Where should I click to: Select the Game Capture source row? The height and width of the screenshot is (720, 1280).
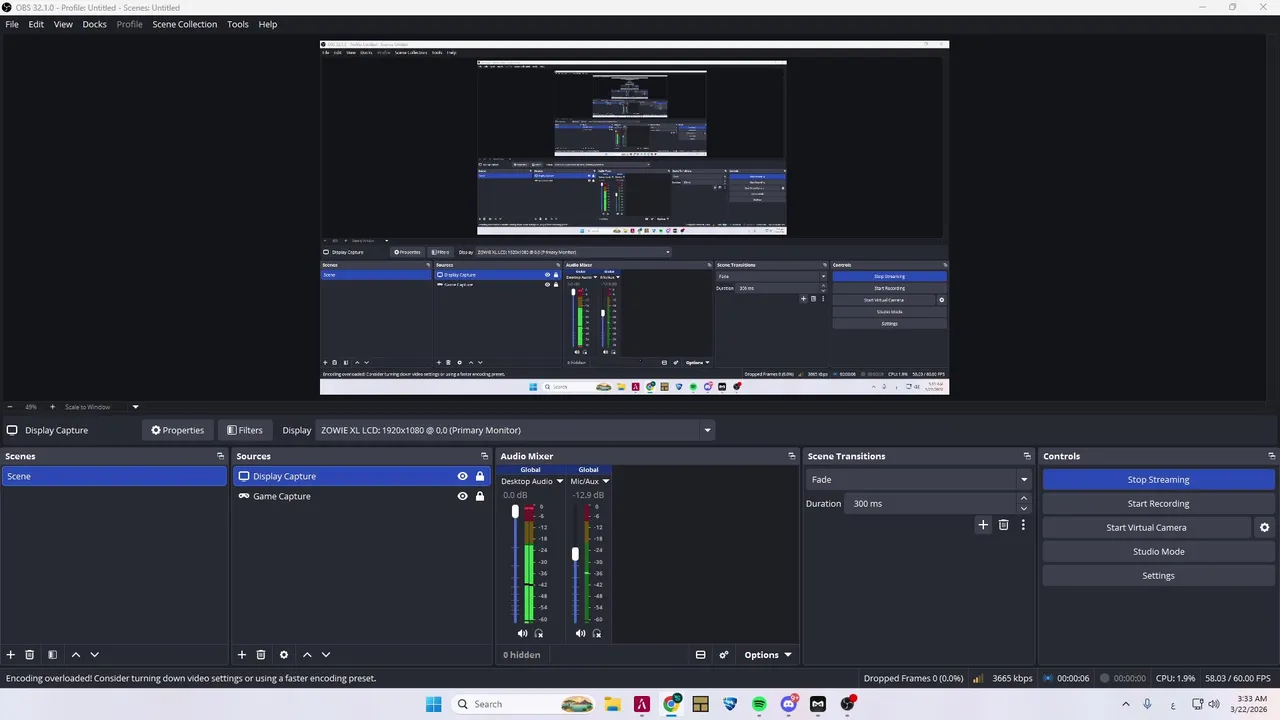coord(361,496)
